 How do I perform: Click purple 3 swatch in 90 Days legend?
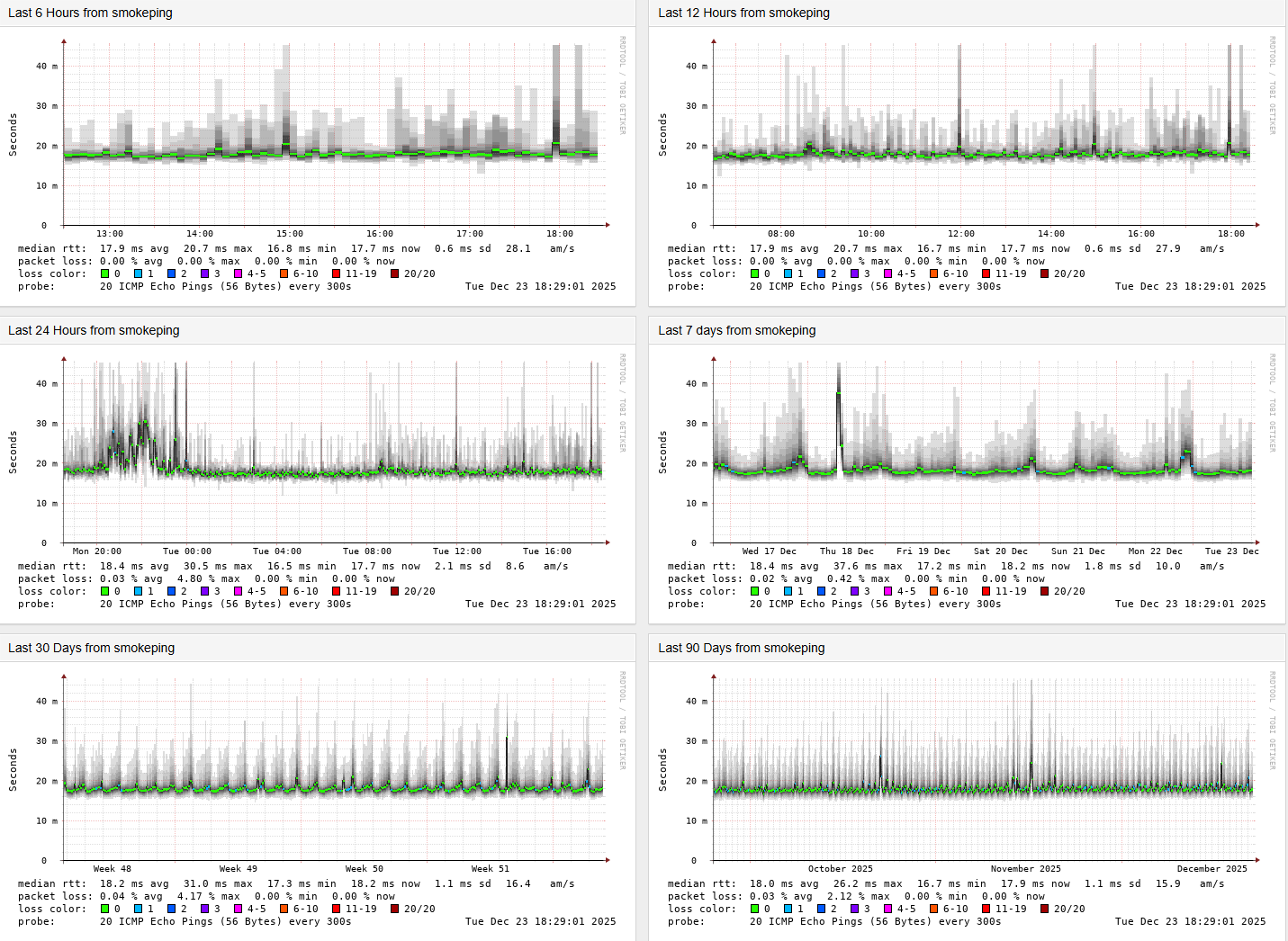pyautogui.click(x=855, y=909)
